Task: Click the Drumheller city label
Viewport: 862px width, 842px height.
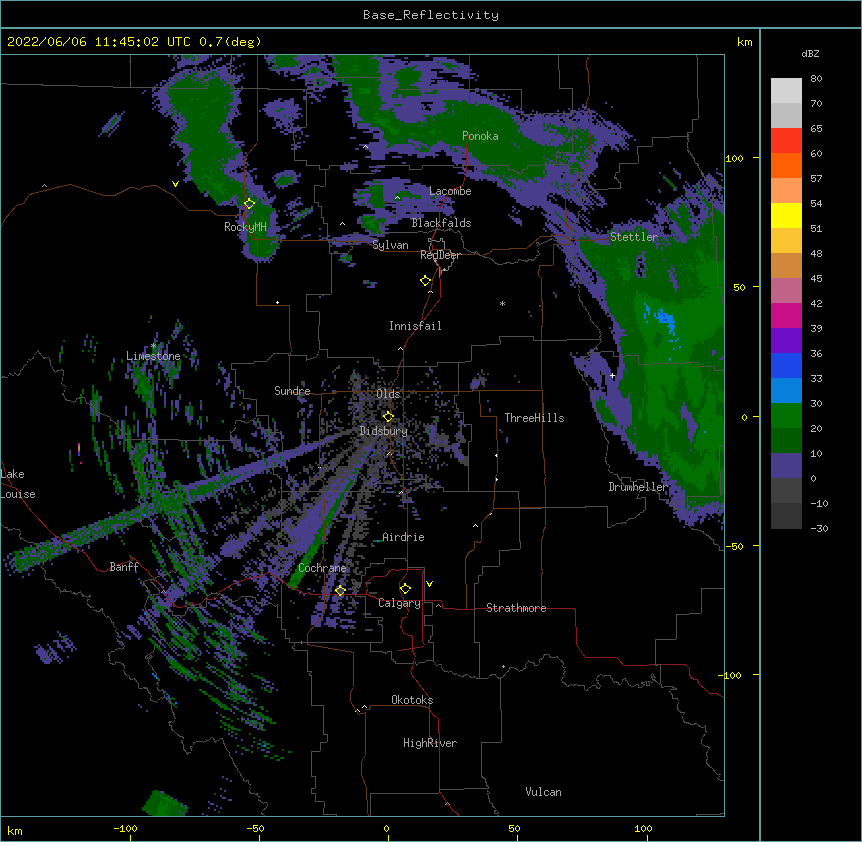Action: pyautogui.click(x=638, y=487)
